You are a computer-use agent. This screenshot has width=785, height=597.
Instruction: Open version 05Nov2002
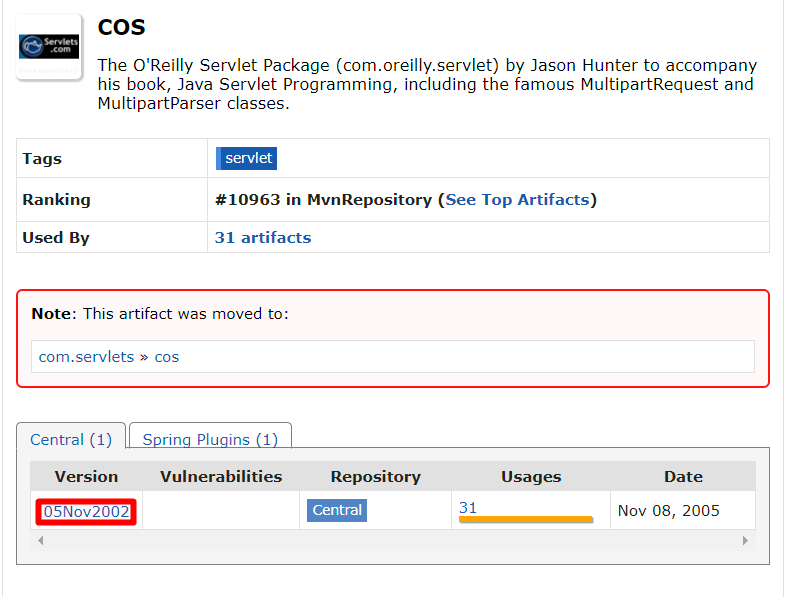pyautogui.click(x=86, y=511)
